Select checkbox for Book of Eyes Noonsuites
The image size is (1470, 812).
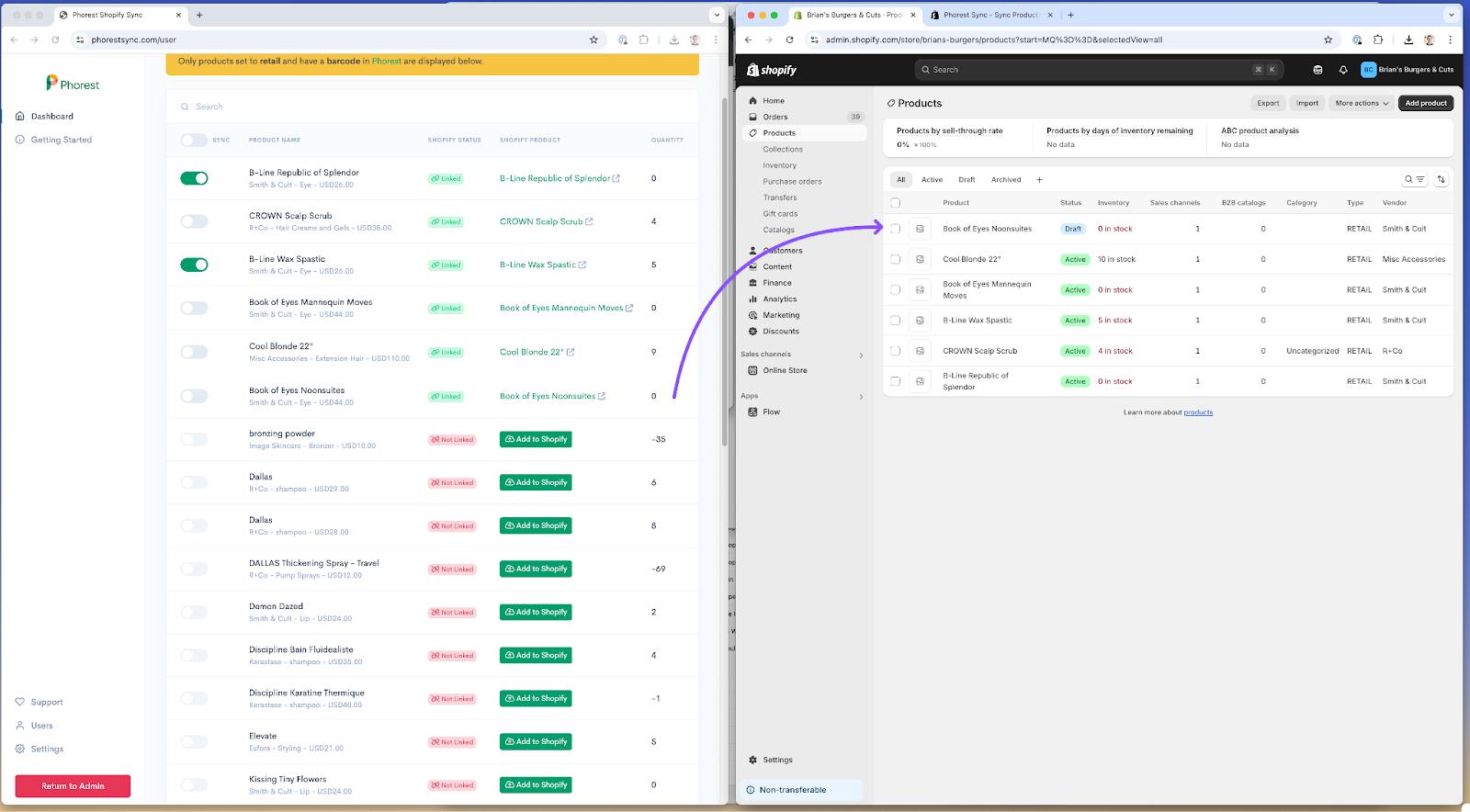click(x=896, y=229)
